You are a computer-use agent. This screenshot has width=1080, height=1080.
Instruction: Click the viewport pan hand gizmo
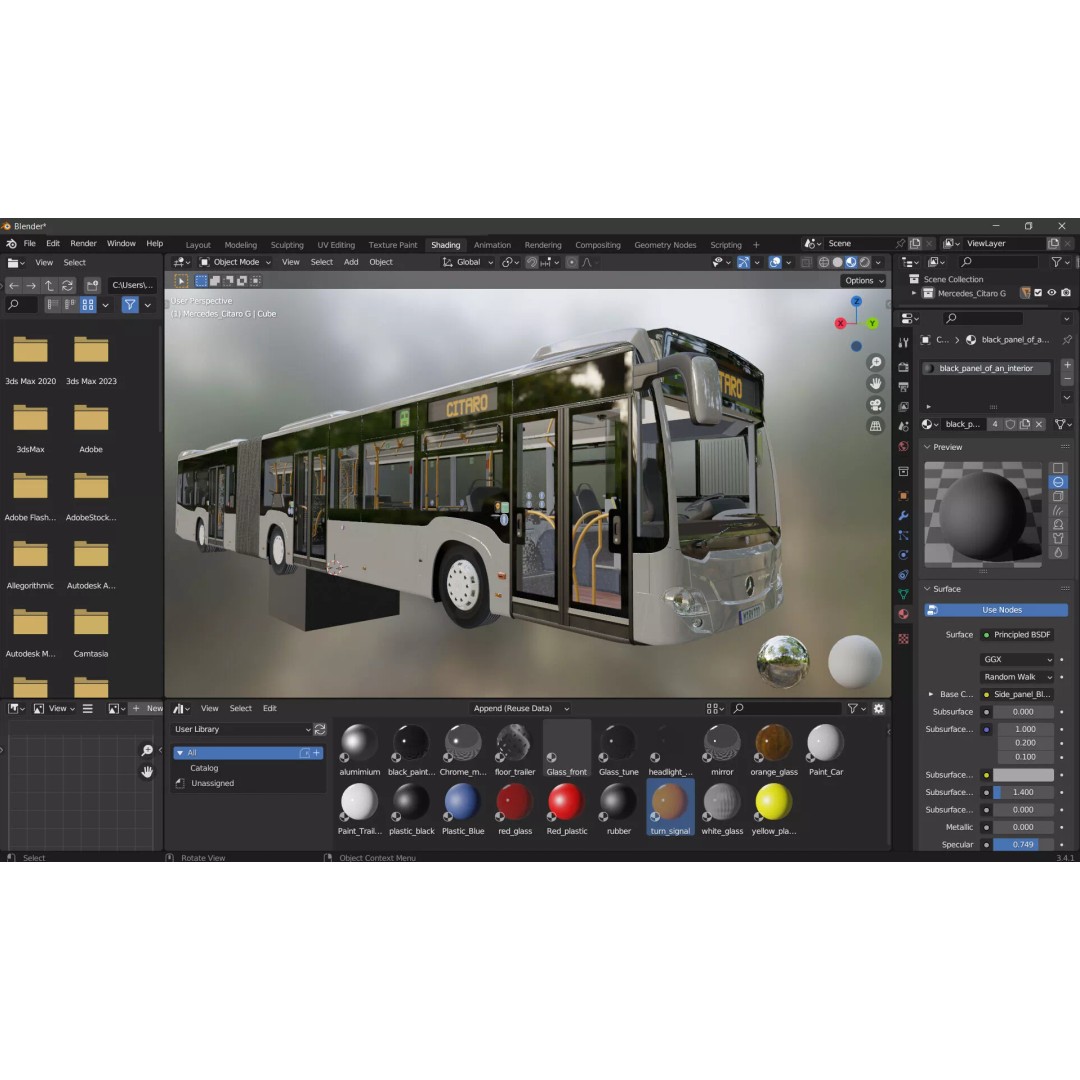tap(875, 384)
